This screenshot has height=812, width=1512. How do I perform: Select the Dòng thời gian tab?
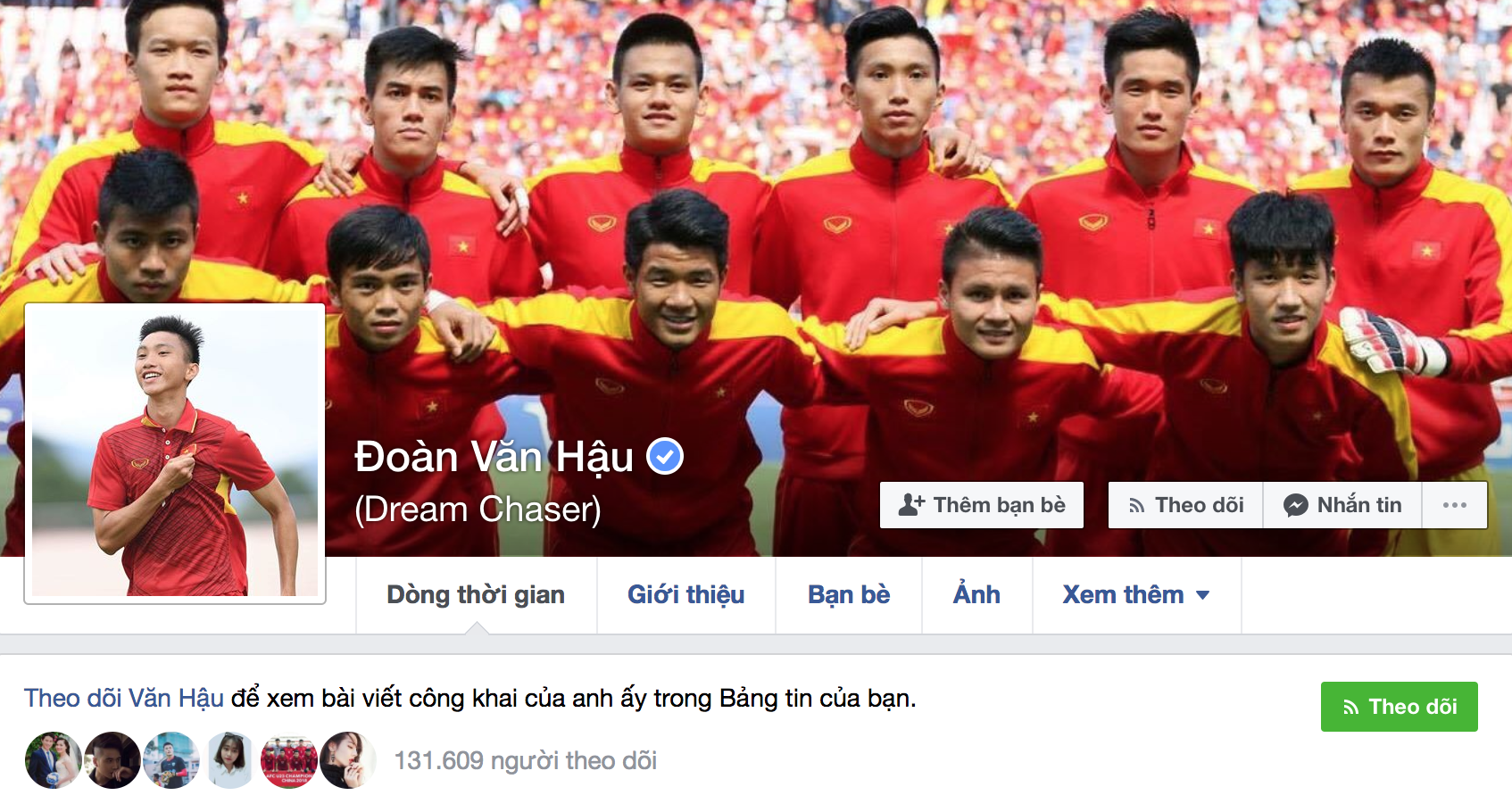(476, 595)
